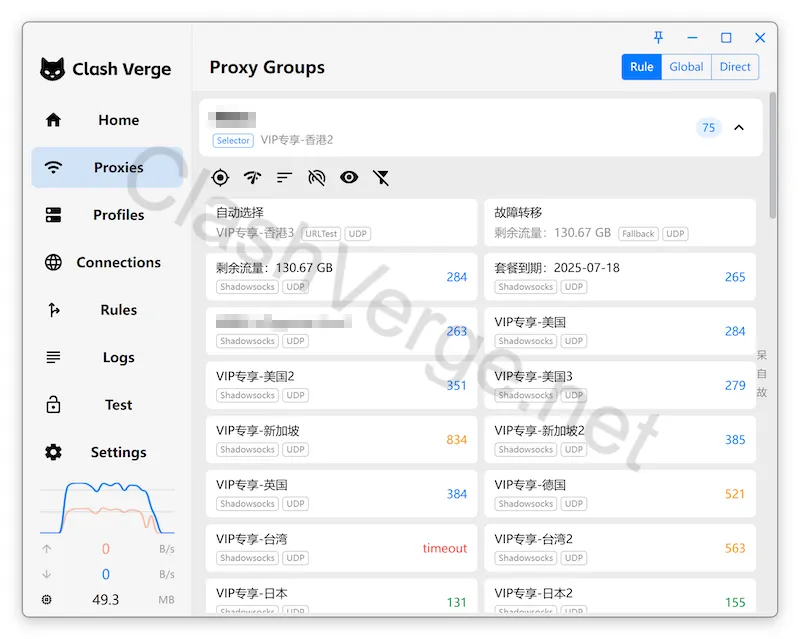Click the Test lock icon
The width and height of the screenshot is (800, 639).
53,405
